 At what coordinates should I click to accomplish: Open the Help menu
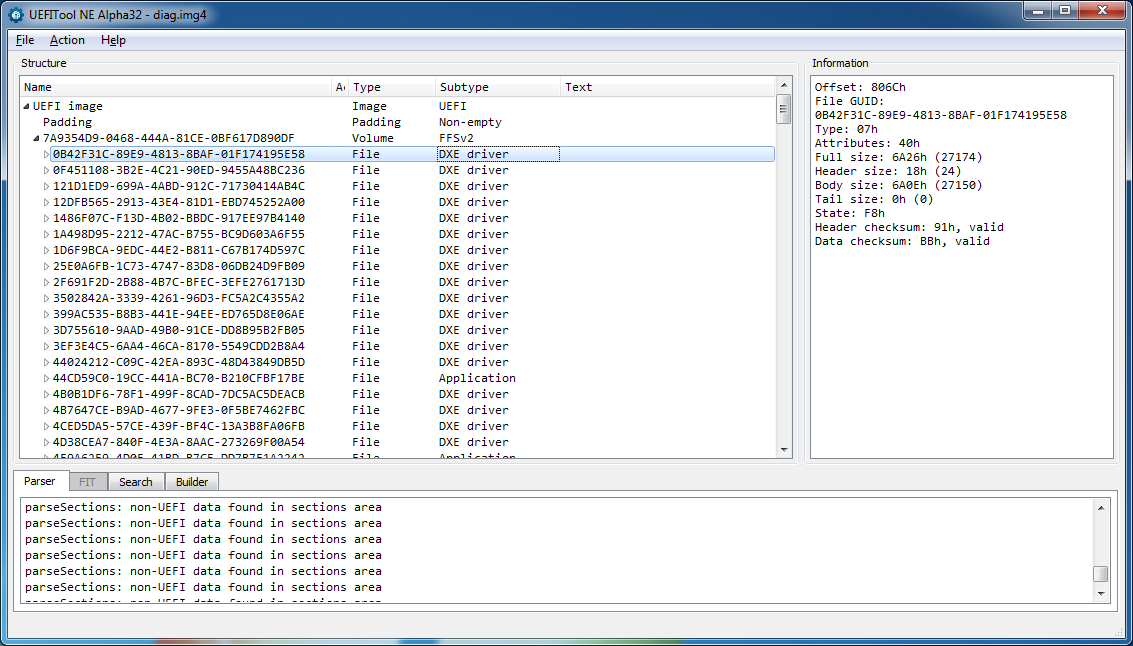coord(113,40)
